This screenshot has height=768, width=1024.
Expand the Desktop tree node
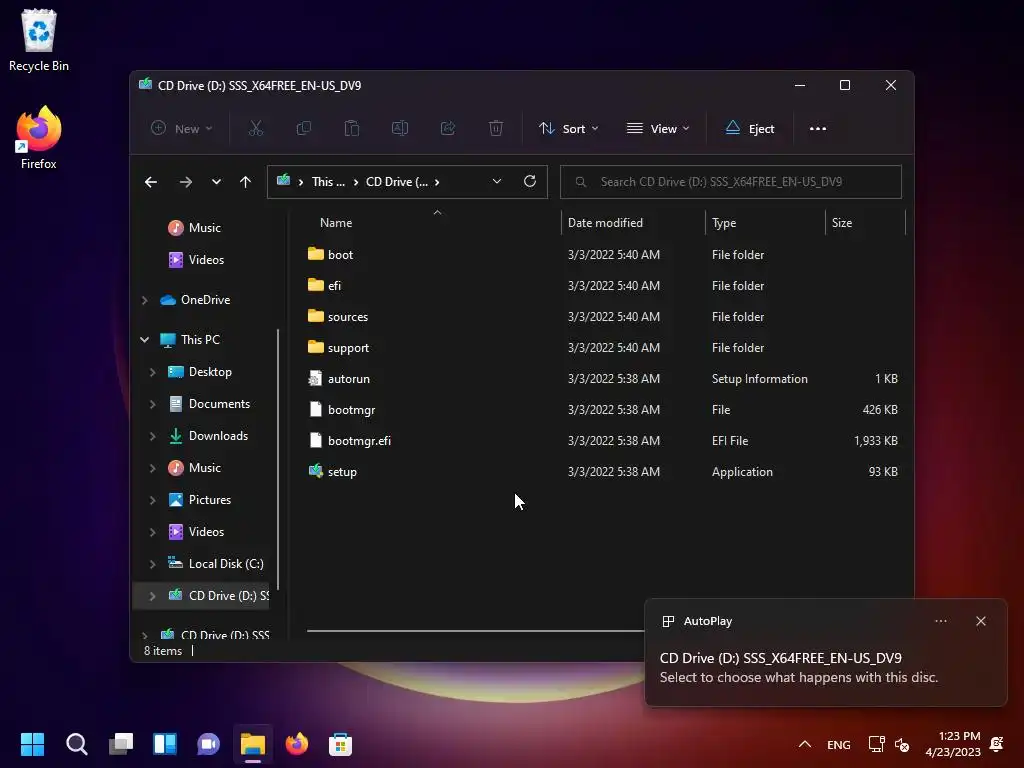point(153,372)
